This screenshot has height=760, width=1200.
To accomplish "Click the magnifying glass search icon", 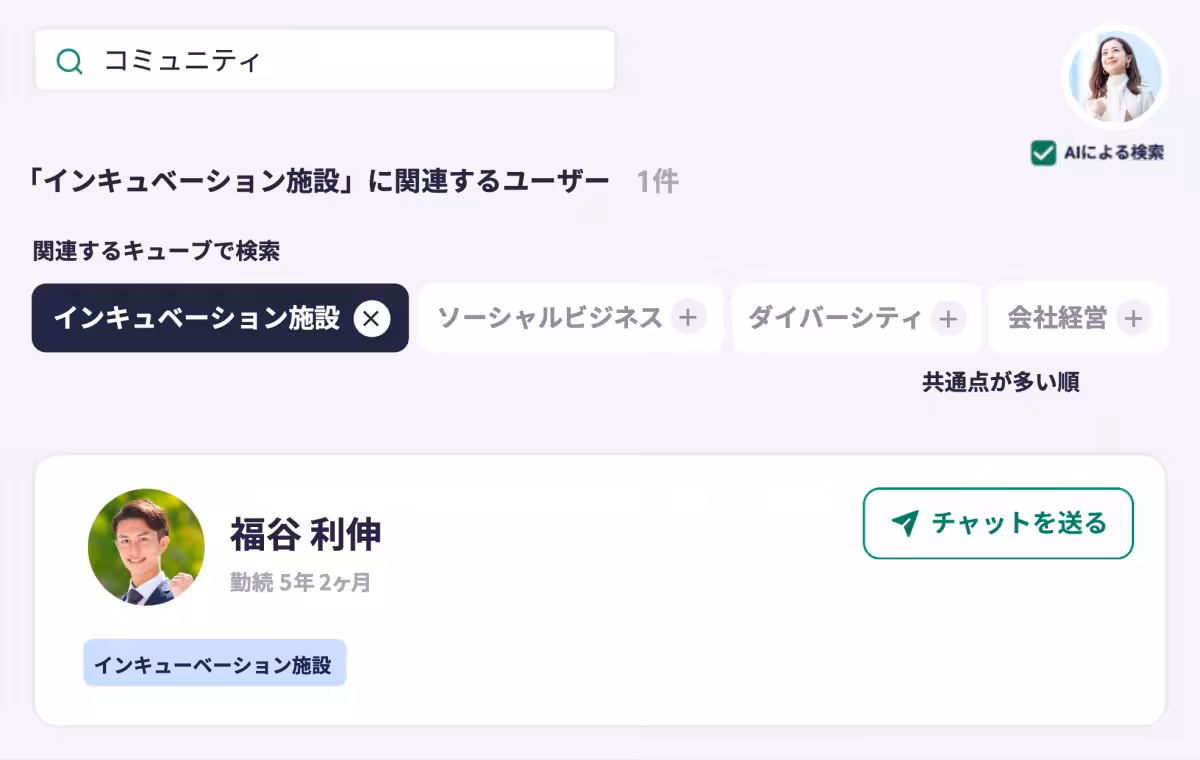I will 68,61.
